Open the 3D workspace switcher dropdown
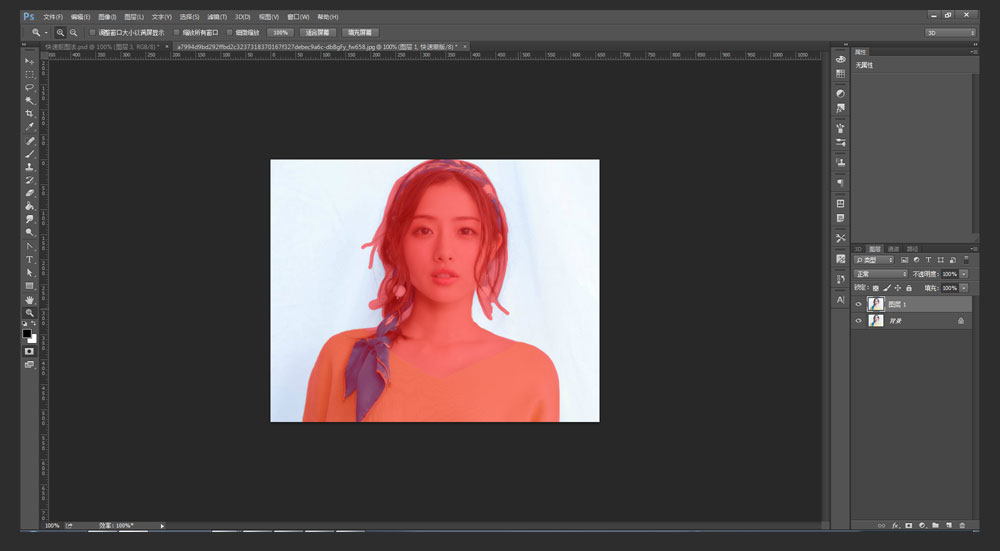Screen dimensions: 1000x551 [949, 32]
